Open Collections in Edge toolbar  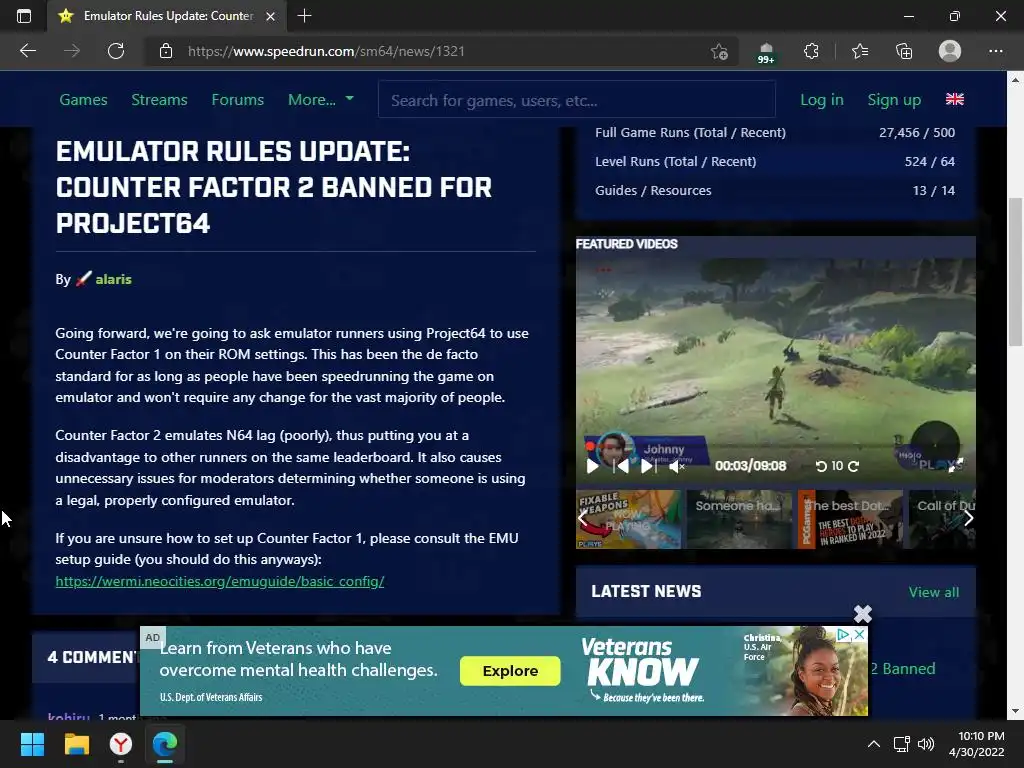[904, 51]
